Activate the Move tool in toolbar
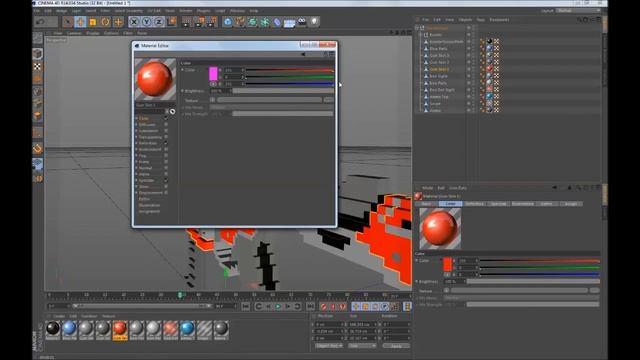 [80, 22]
